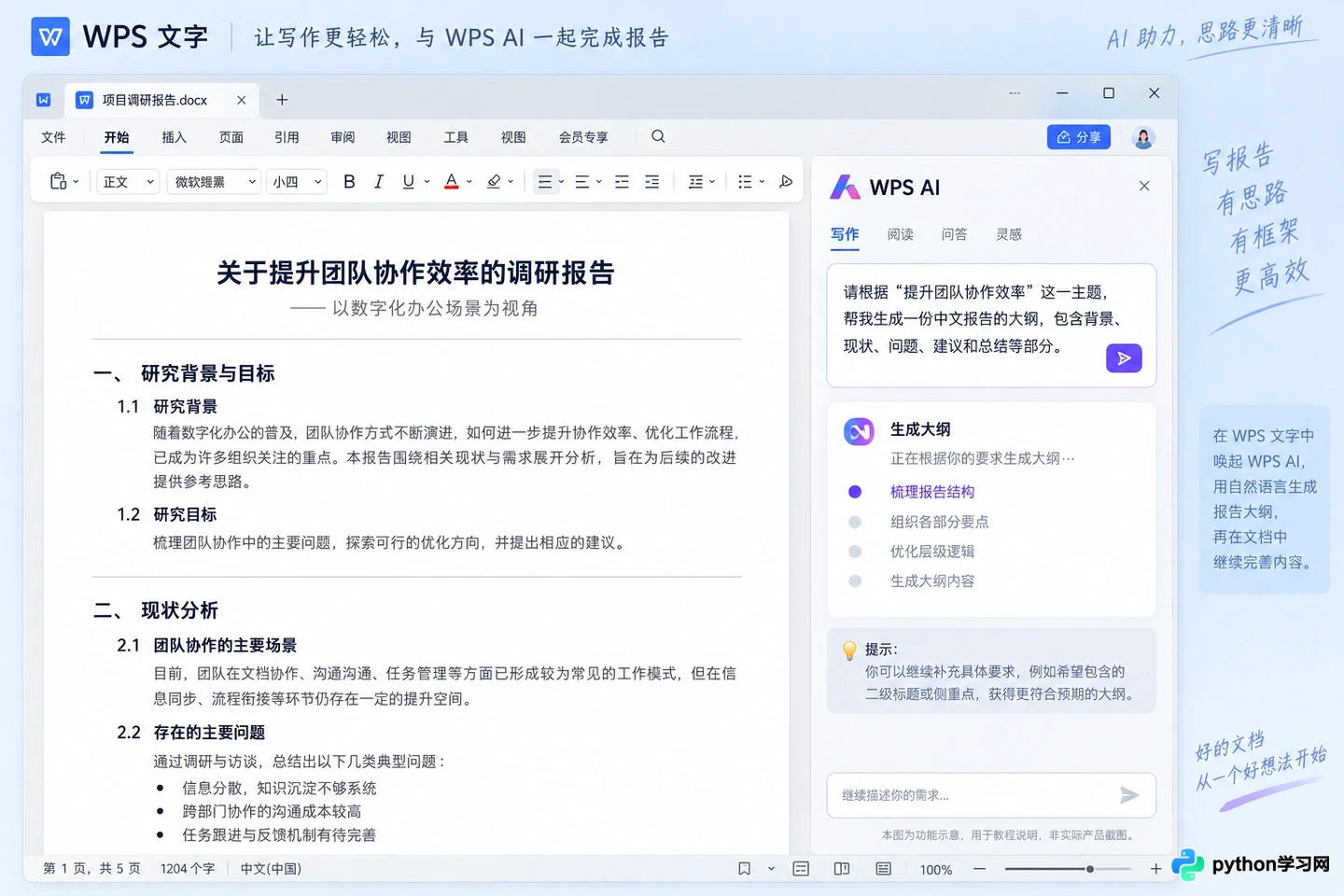Select the 组织各部分要点 step
The width and height of the screenshot is (1344, 896).
pos(939,522)
